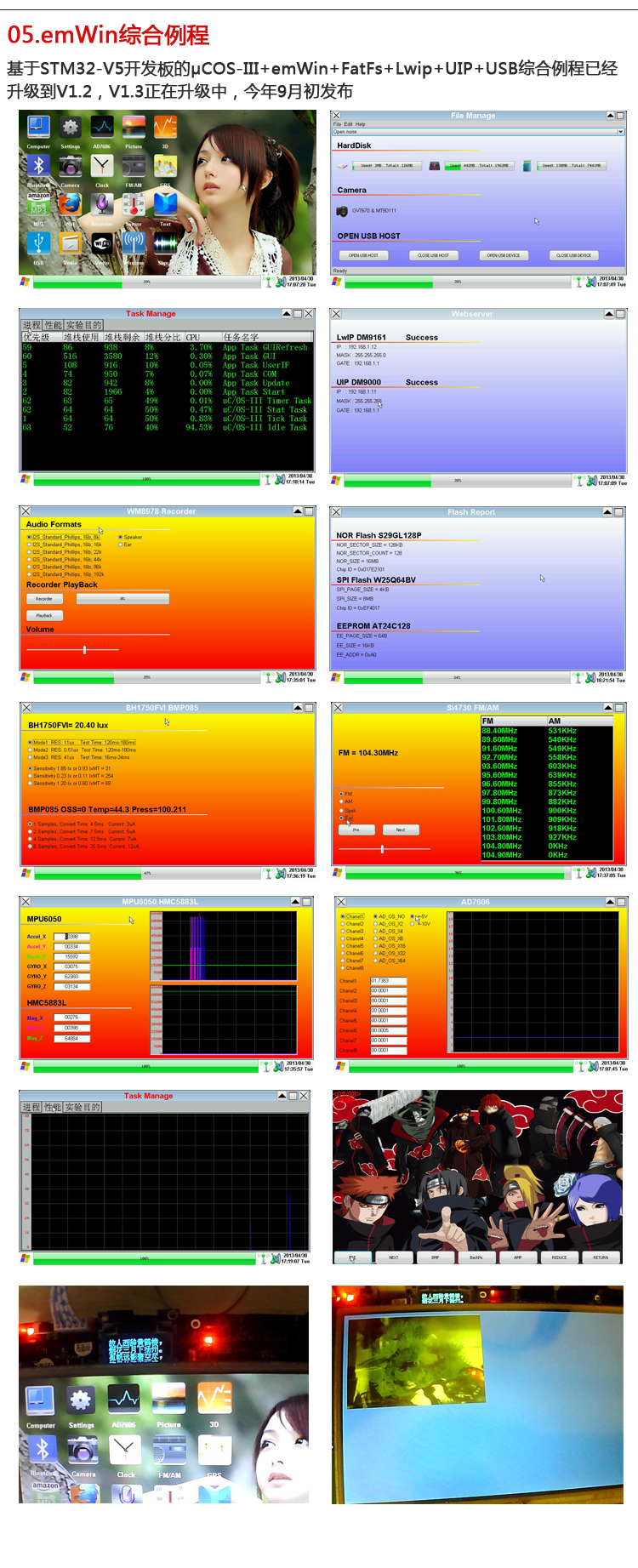Viewport: 638px width, 1568px height.
Task: Select AM radio option in Si4730 window
Action: point(342,801)
